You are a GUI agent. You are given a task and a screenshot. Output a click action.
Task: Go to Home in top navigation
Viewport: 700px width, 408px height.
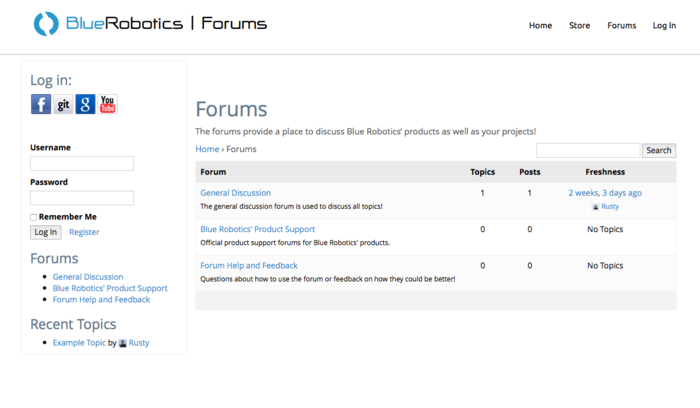[540, 26]
